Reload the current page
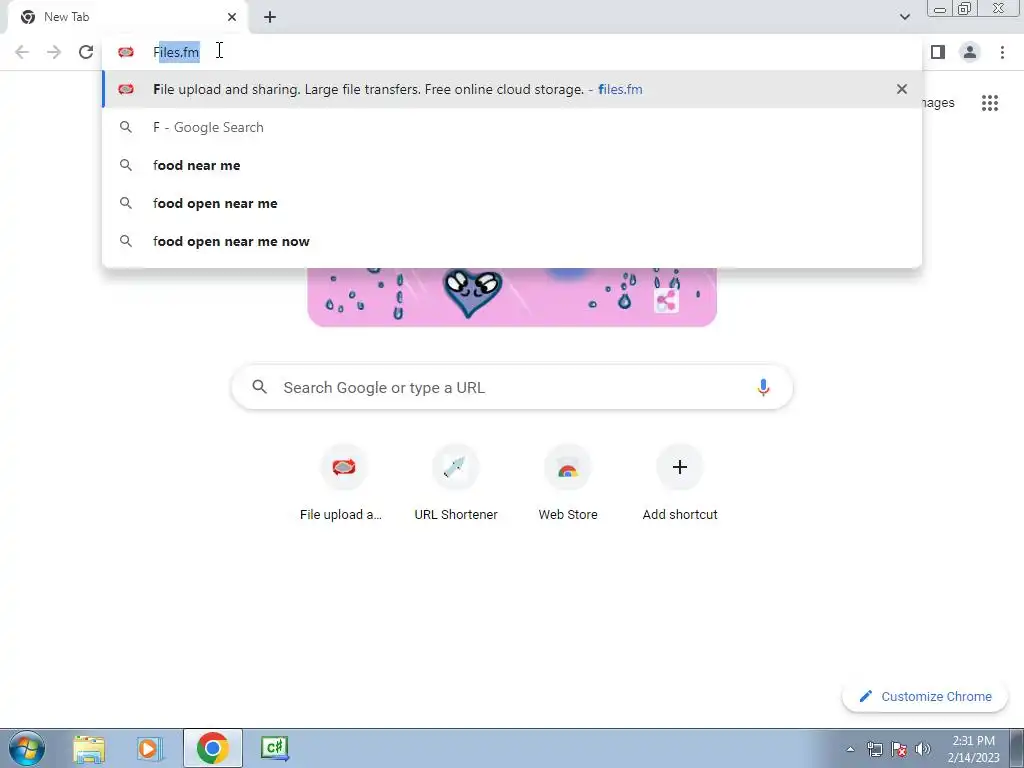 [86, 52]
